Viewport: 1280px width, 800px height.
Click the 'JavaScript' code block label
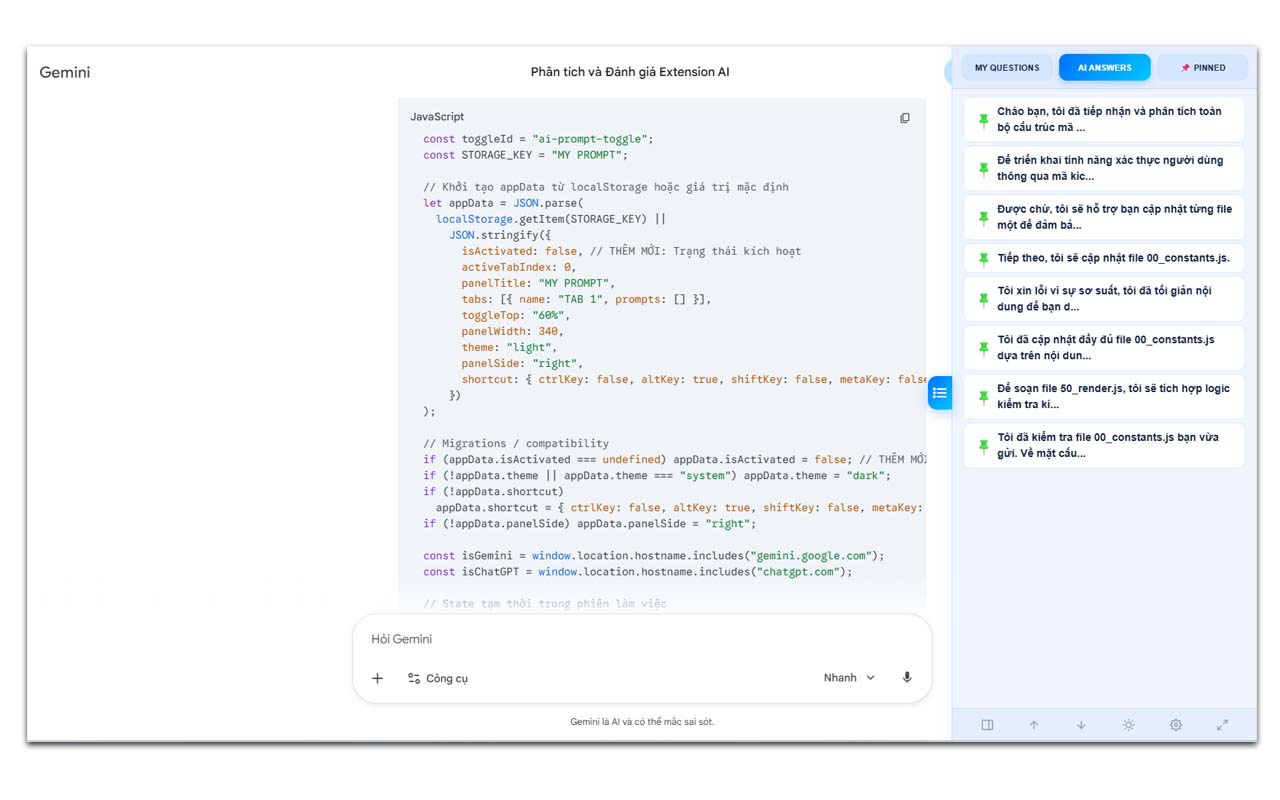coord(437,117)
